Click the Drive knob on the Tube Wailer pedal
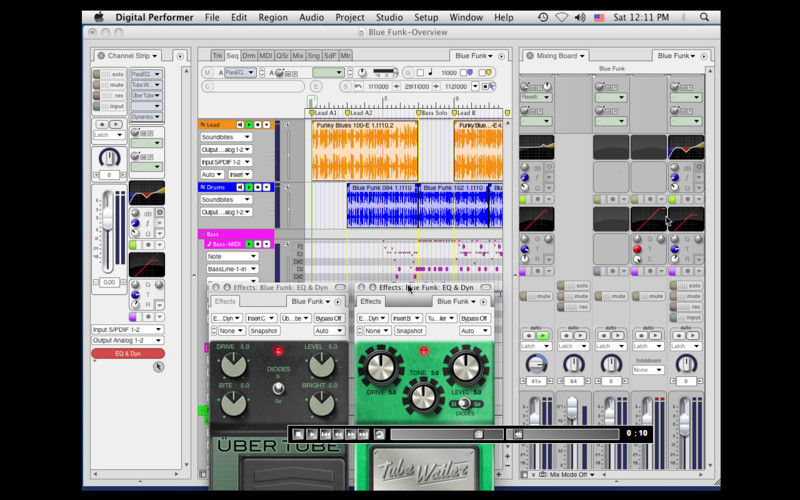Image resolution: width=800 pixels, height=500 pixels. point(381,367)
